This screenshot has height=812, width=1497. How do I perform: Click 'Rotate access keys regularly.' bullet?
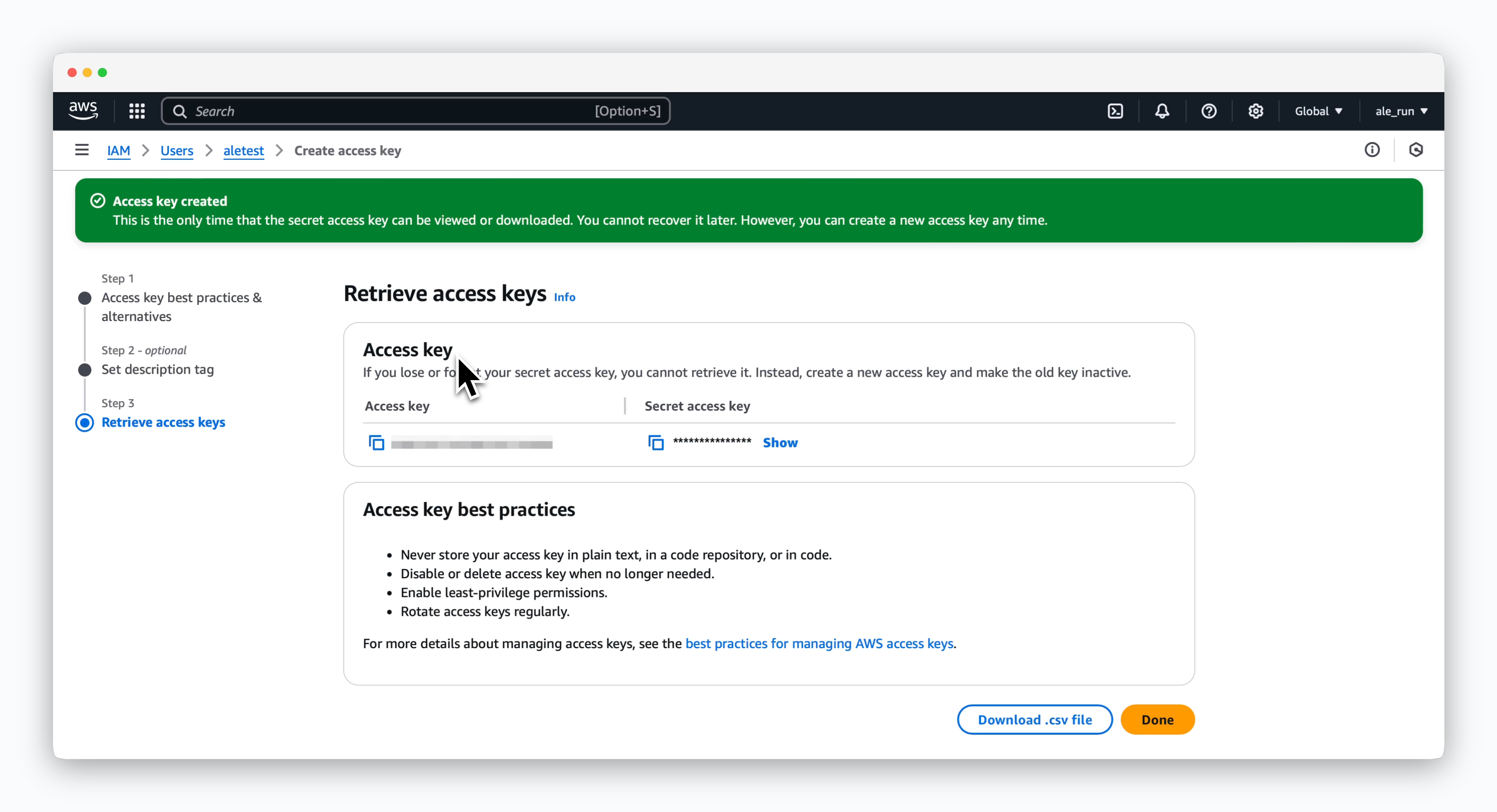485,611
